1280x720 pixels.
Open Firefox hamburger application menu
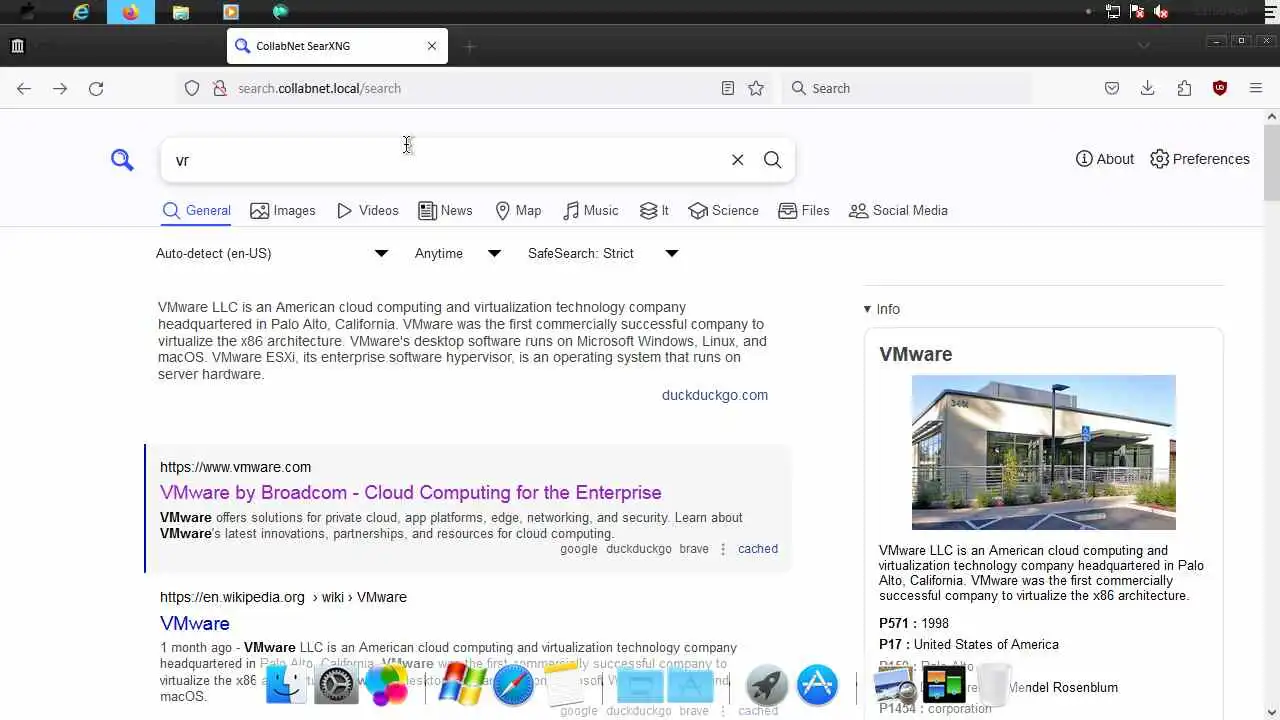point(1256,88)
